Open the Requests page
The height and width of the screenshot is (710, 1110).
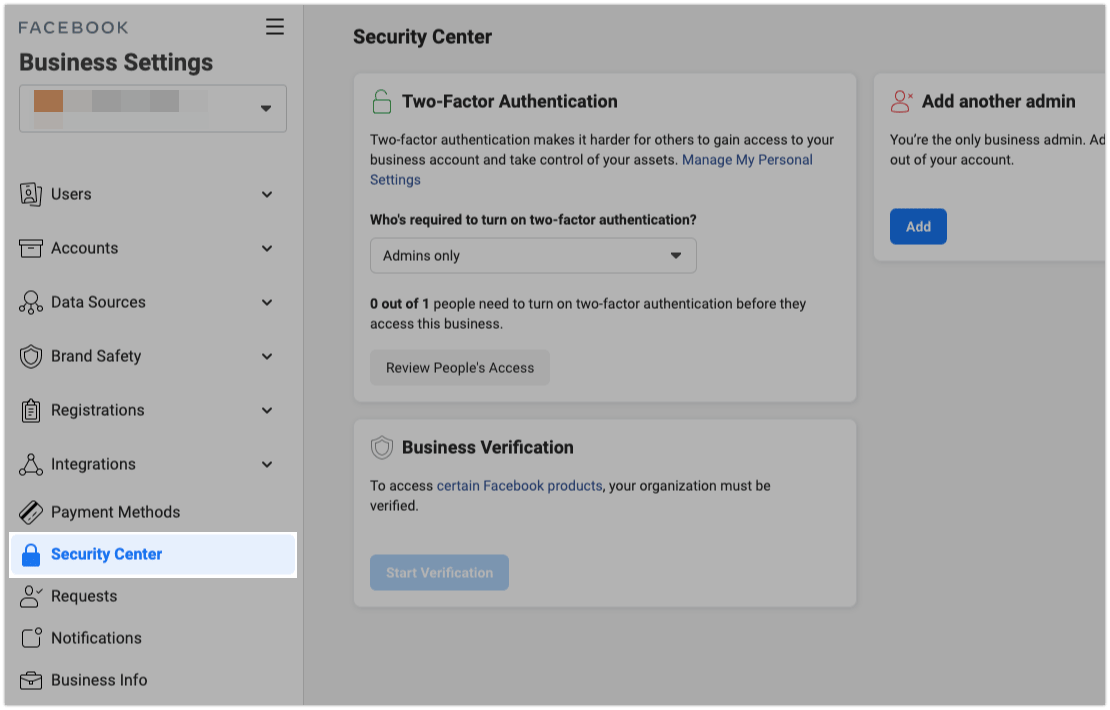tap(84, 597)
